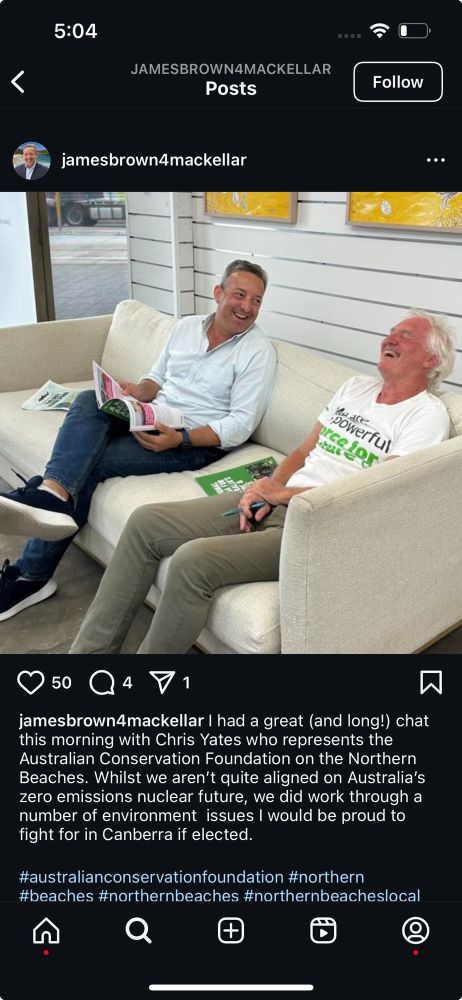Tap jamesbrown4mackellar username above photo
The width and height of the screenshot is (462, 1000).
tap(154, 160)
